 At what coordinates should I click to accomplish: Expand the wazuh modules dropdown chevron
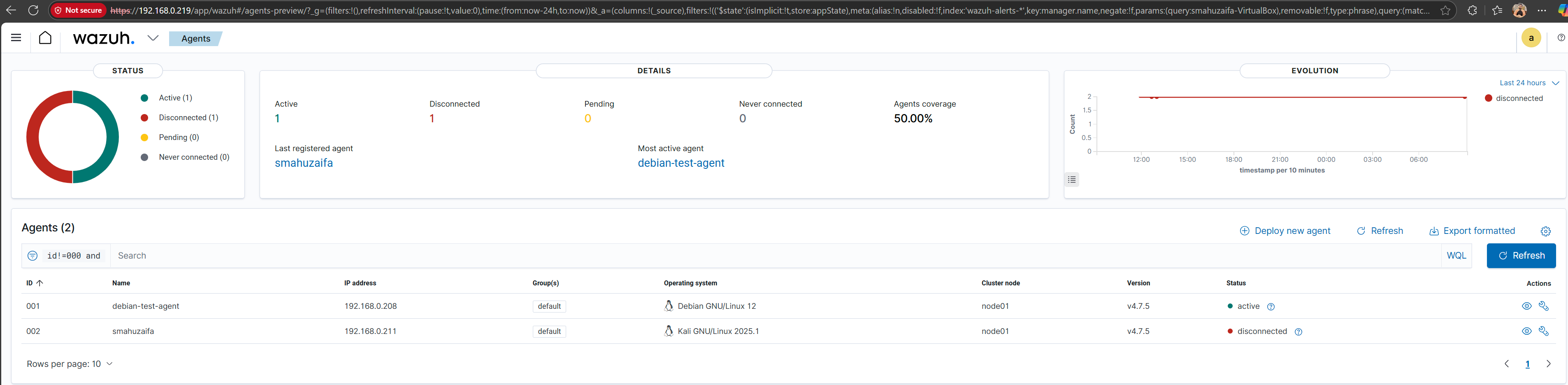[x=153, y=38]
